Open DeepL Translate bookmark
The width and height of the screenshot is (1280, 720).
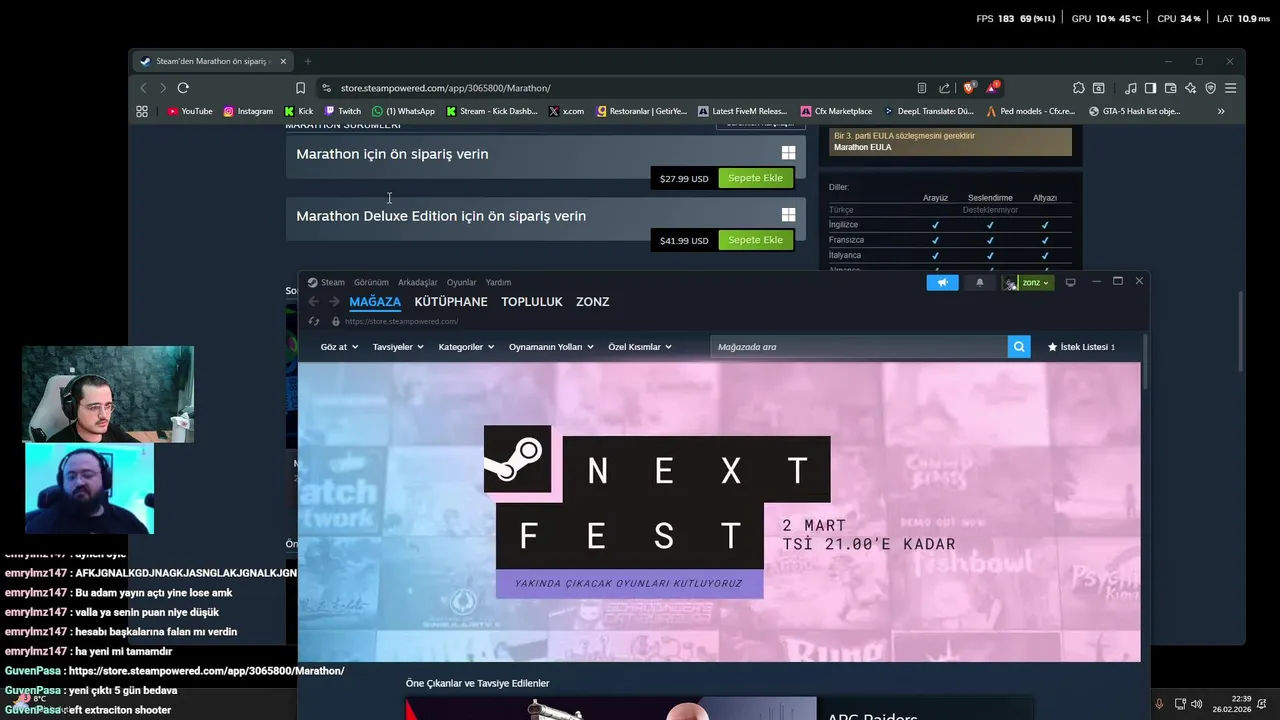coord(929,111)
